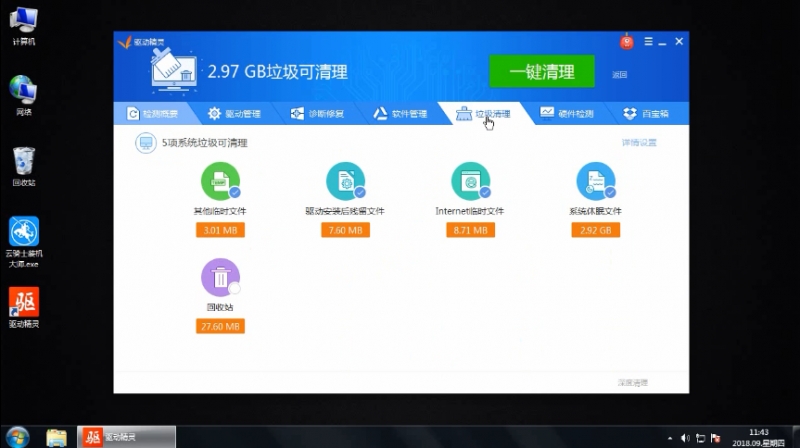Select the 网络 desktop icon
Screen dimensions: 800x448
pos(23,95)
